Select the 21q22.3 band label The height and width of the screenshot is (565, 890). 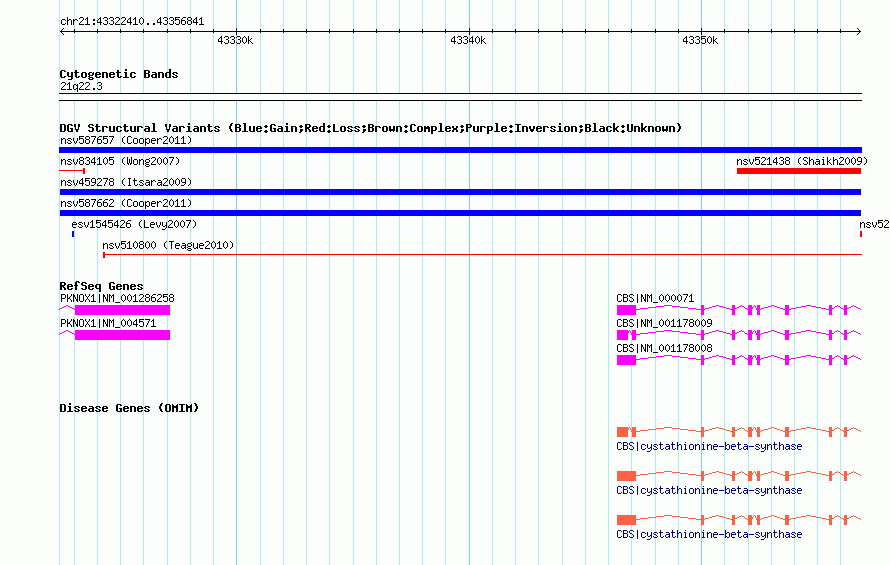tap(81, 86)
